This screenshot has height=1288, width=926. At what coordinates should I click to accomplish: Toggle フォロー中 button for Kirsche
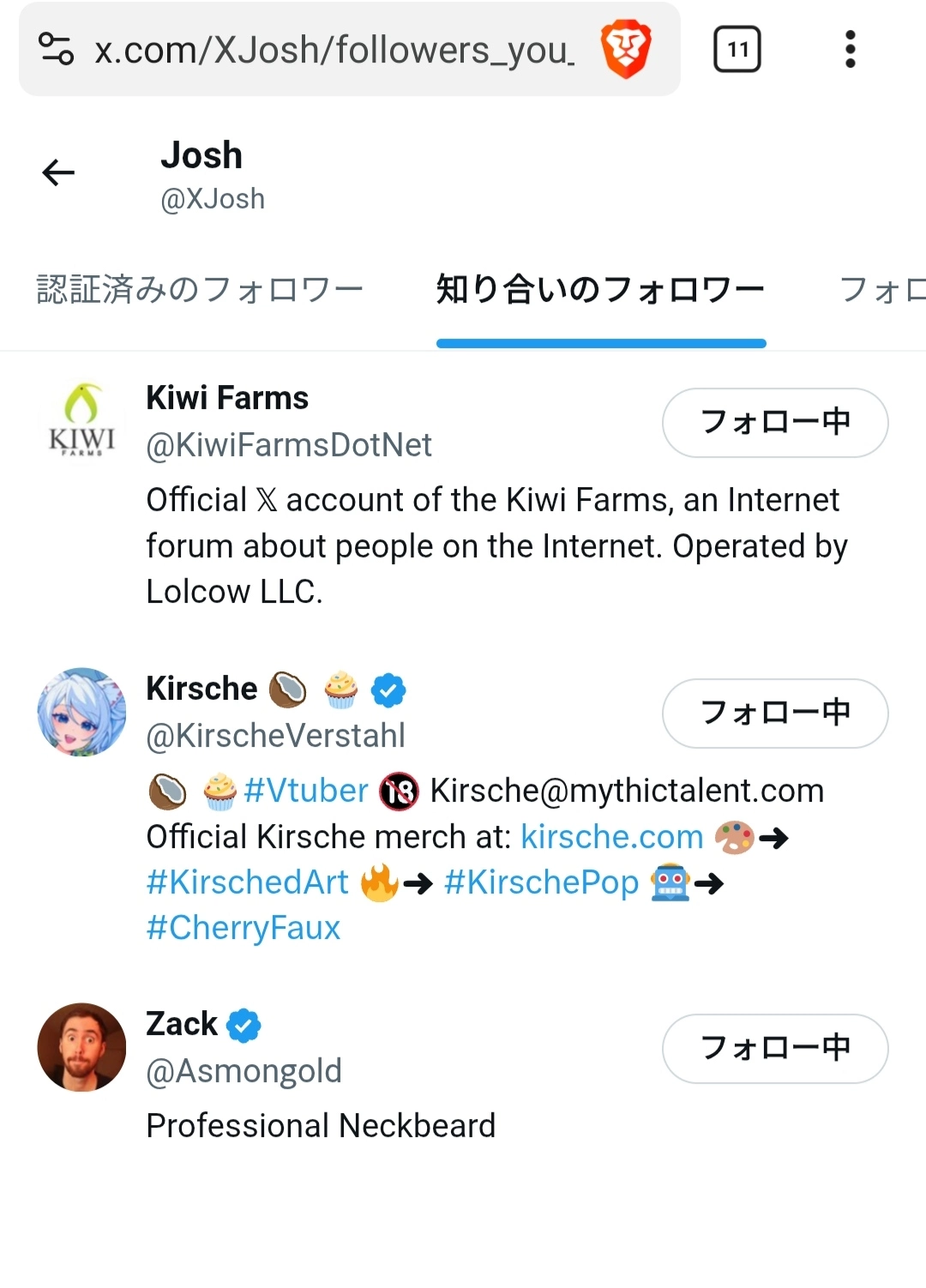[x=775, y=713]
